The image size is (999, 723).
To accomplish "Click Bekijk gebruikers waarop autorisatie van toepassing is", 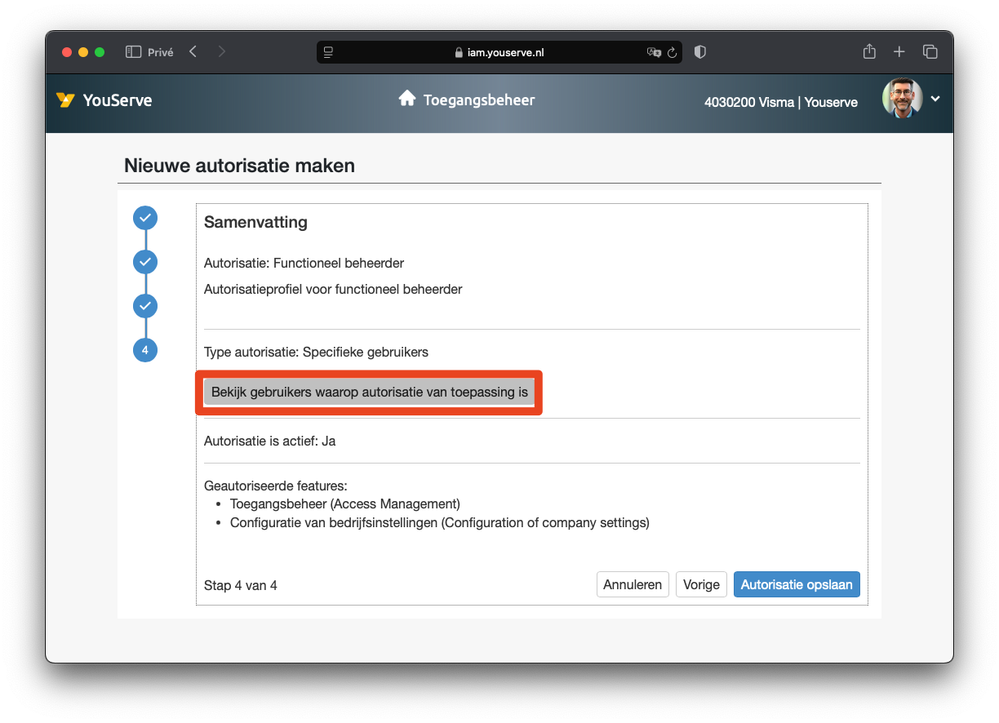I will pyautogui.click(x=369, y=392).
